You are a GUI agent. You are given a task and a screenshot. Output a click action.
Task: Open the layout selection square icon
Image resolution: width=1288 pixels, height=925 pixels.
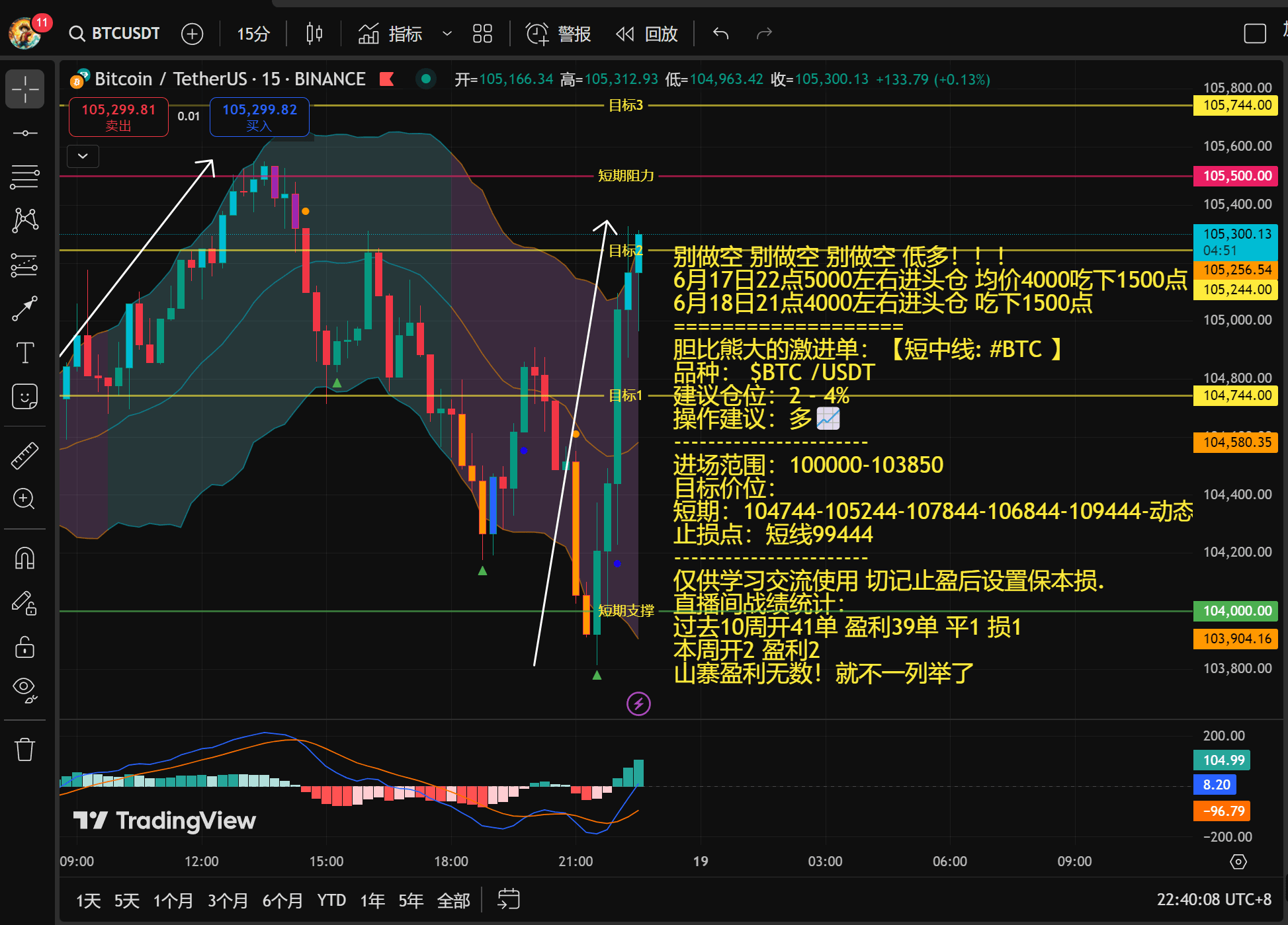[1255, 34]
